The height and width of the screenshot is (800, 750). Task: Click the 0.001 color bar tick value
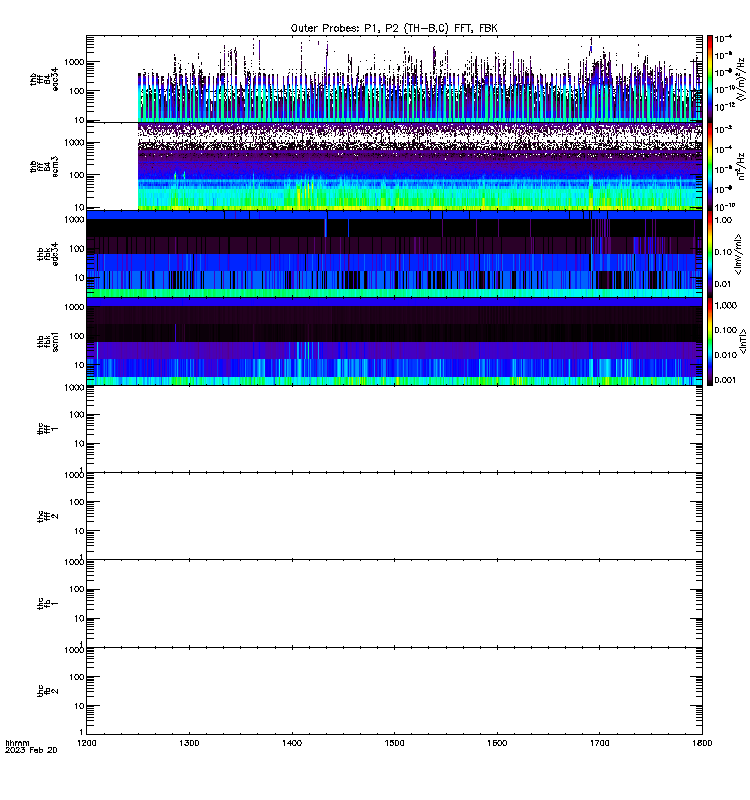[x=726, y=380]
